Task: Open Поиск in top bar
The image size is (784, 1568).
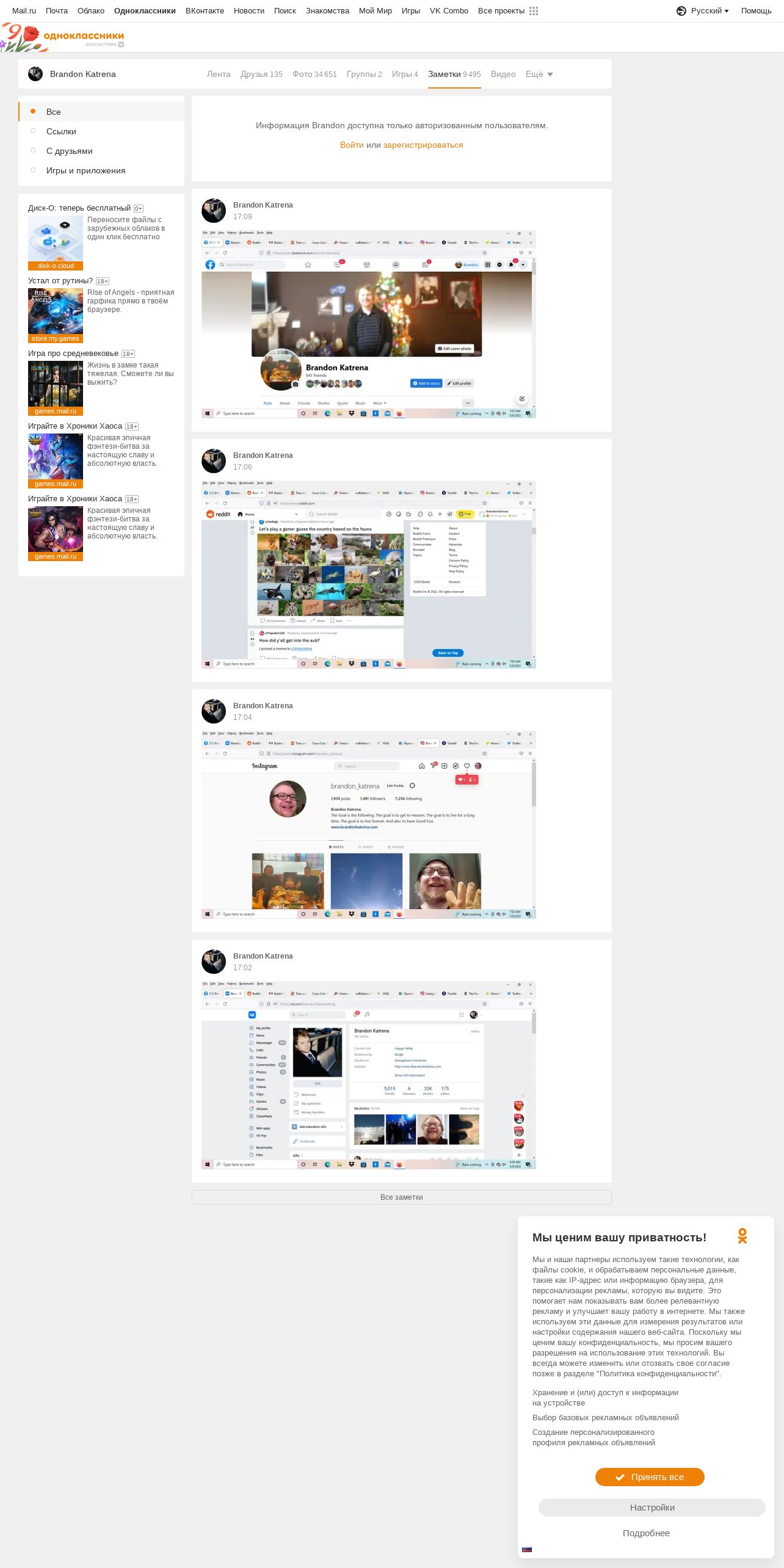Action: [x=285, y=11]
